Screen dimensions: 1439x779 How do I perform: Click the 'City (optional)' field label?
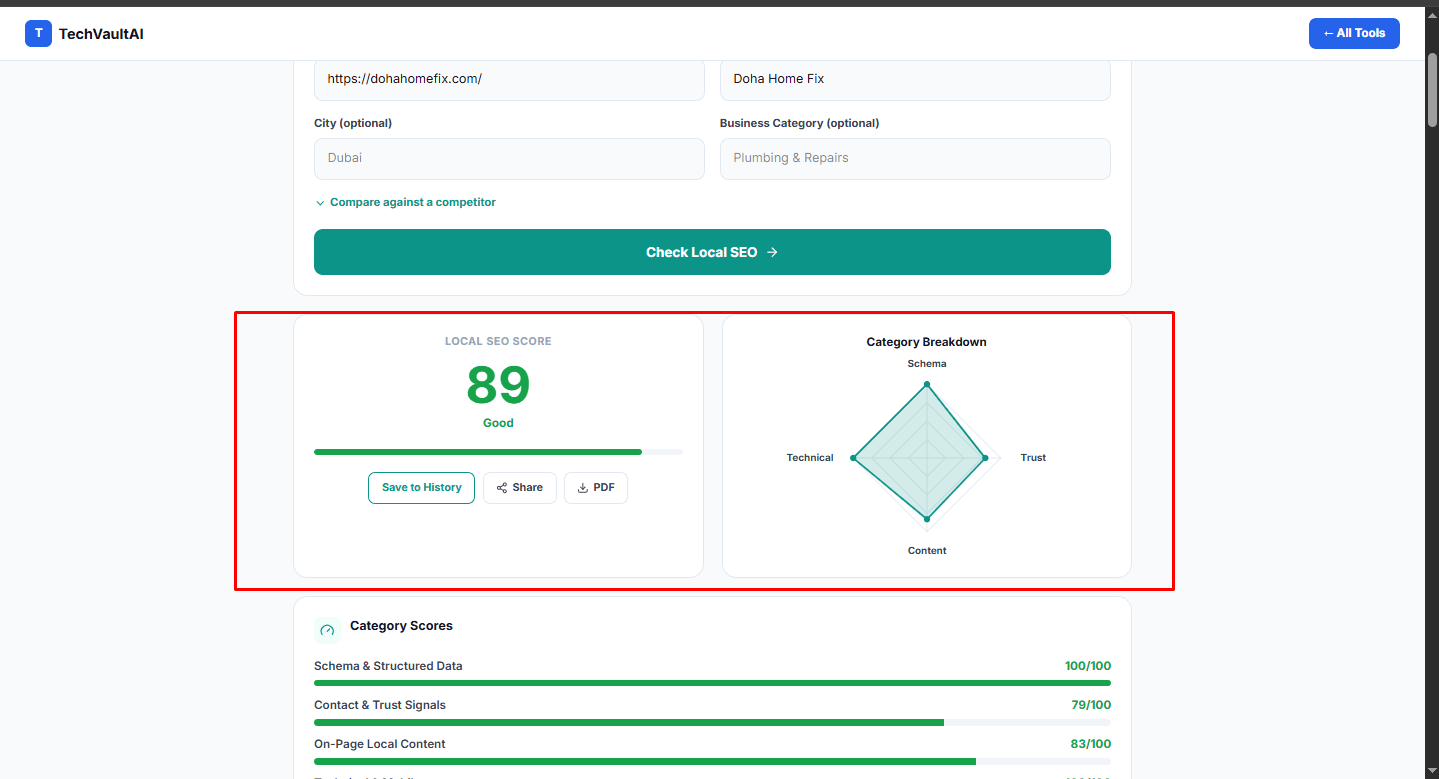click(353, 123)
